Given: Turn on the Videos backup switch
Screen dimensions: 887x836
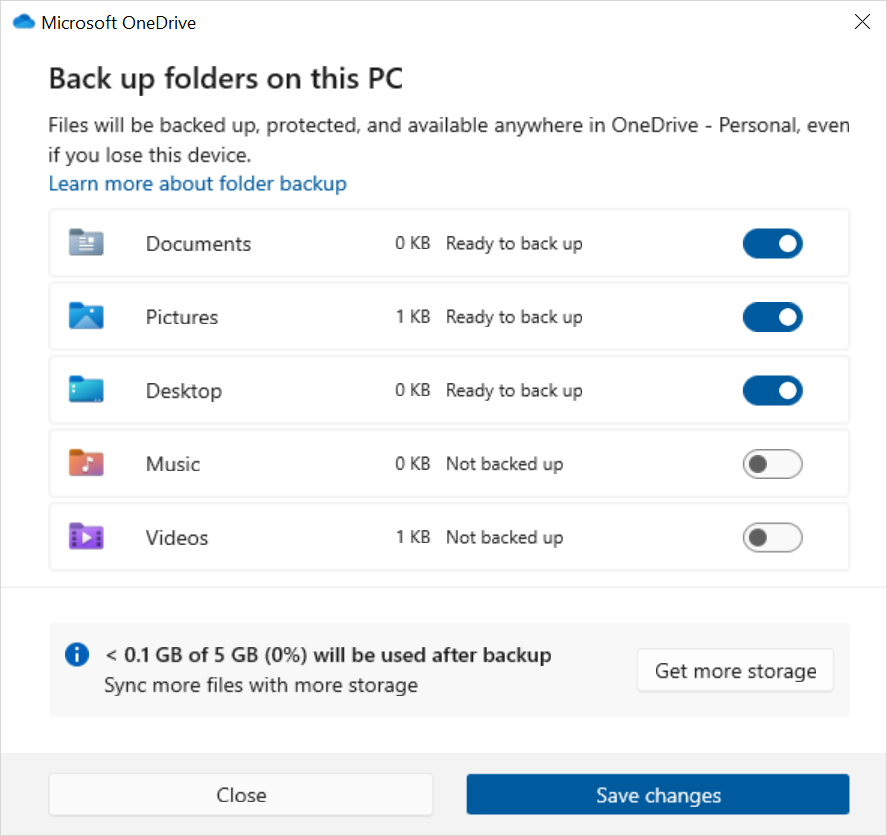Looking at the screenshot, I should (x=772, y=537).
